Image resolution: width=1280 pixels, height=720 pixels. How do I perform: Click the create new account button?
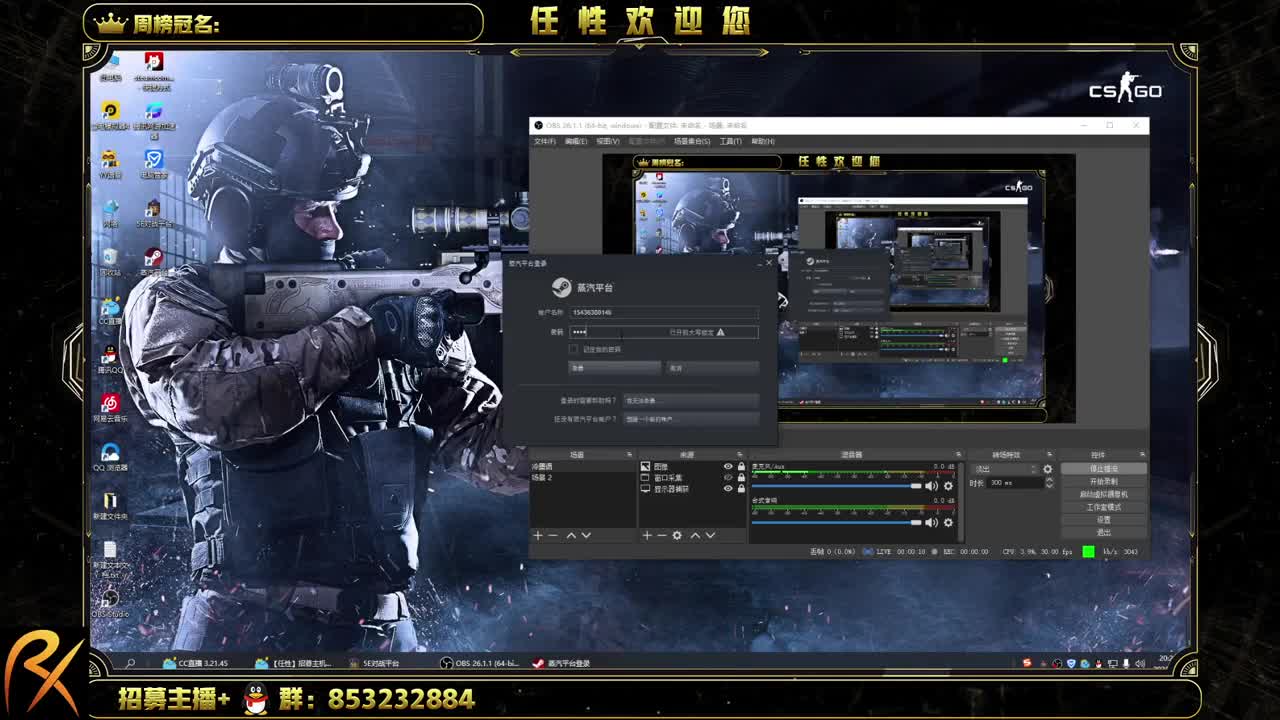690,419
